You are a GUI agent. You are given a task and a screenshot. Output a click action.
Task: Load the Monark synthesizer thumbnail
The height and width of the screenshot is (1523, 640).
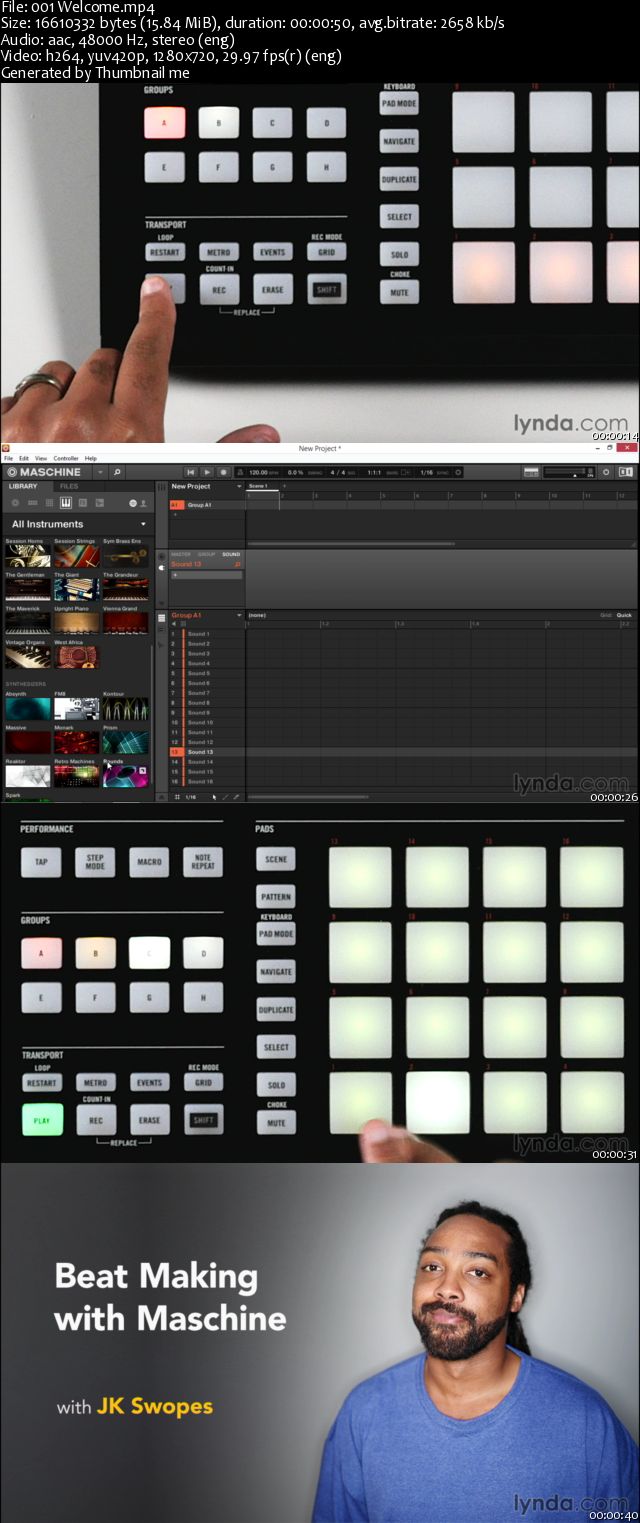(x=76, y=742)
